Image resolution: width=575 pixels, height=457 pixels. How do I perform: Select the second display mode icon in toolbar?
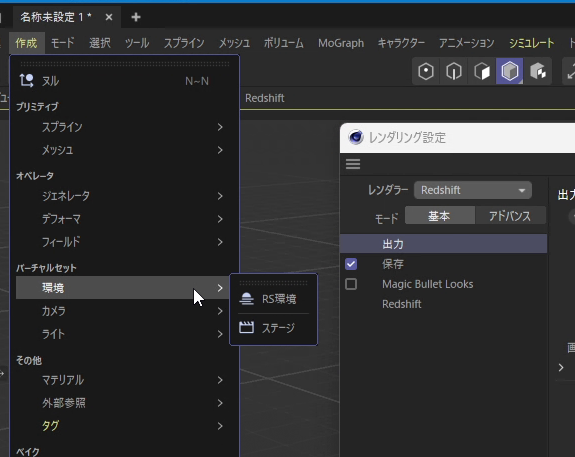(x=454, y=71)
